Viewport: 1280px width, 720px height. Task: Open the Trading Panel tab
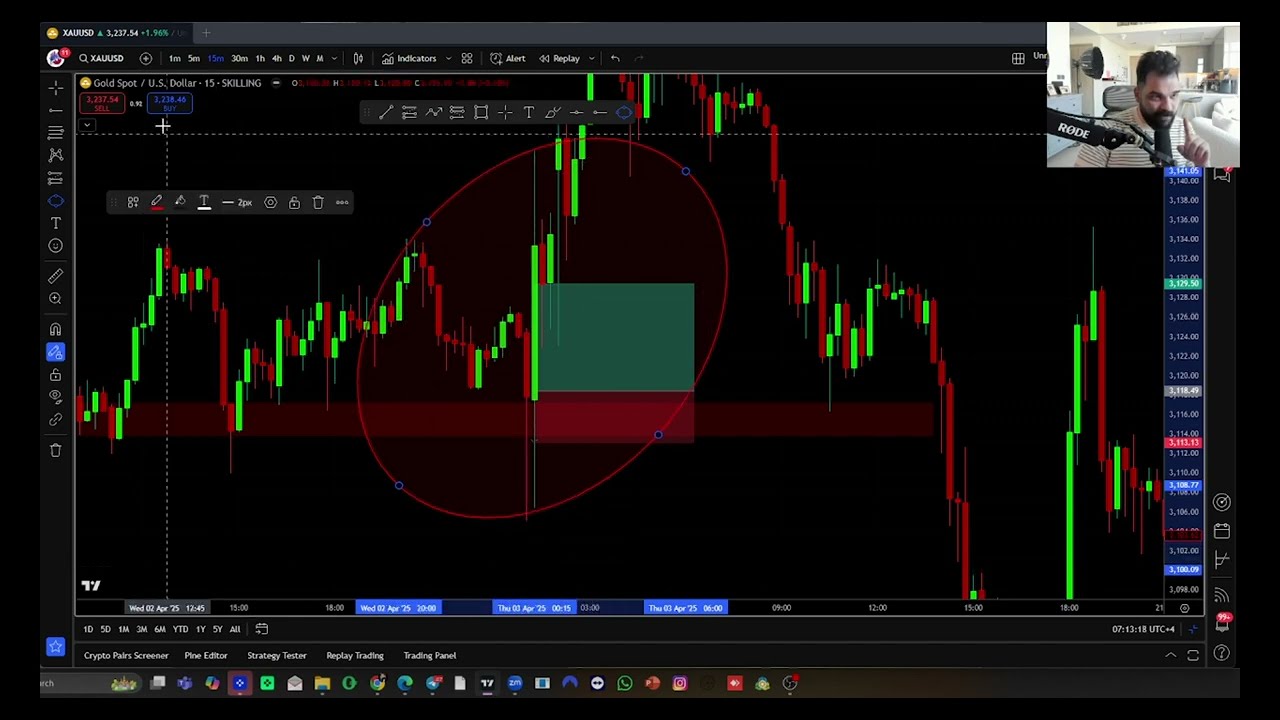click(430, 655)
